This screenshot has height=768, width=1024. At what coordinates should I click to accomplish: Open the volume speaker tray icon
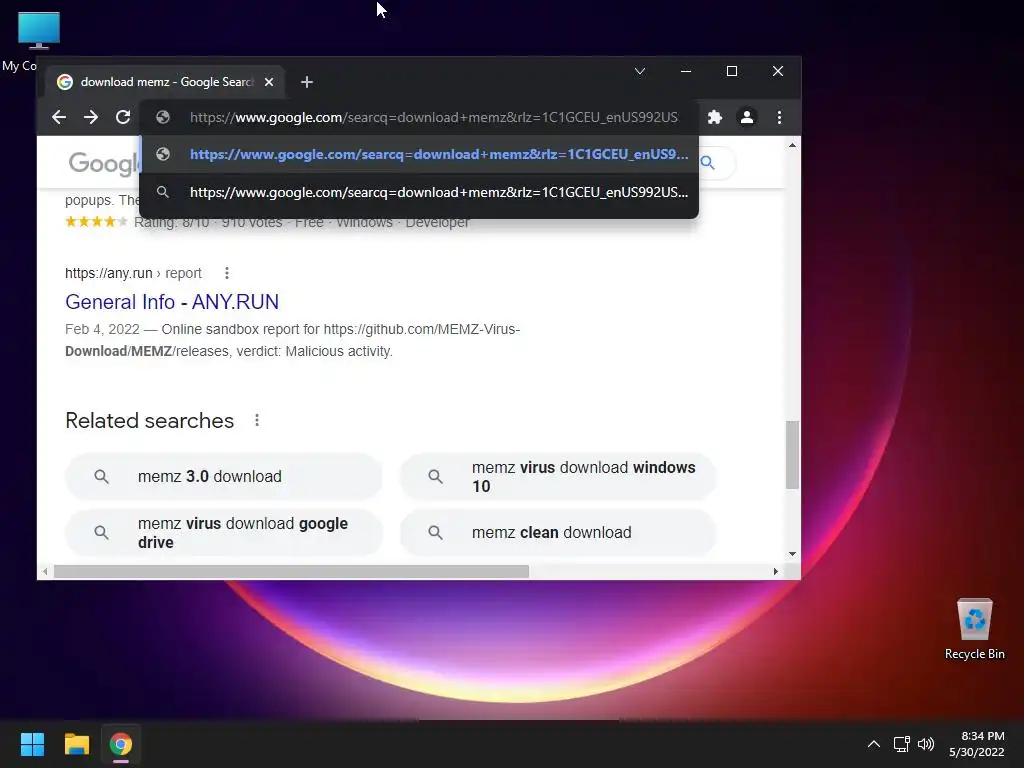click(926, 744)
